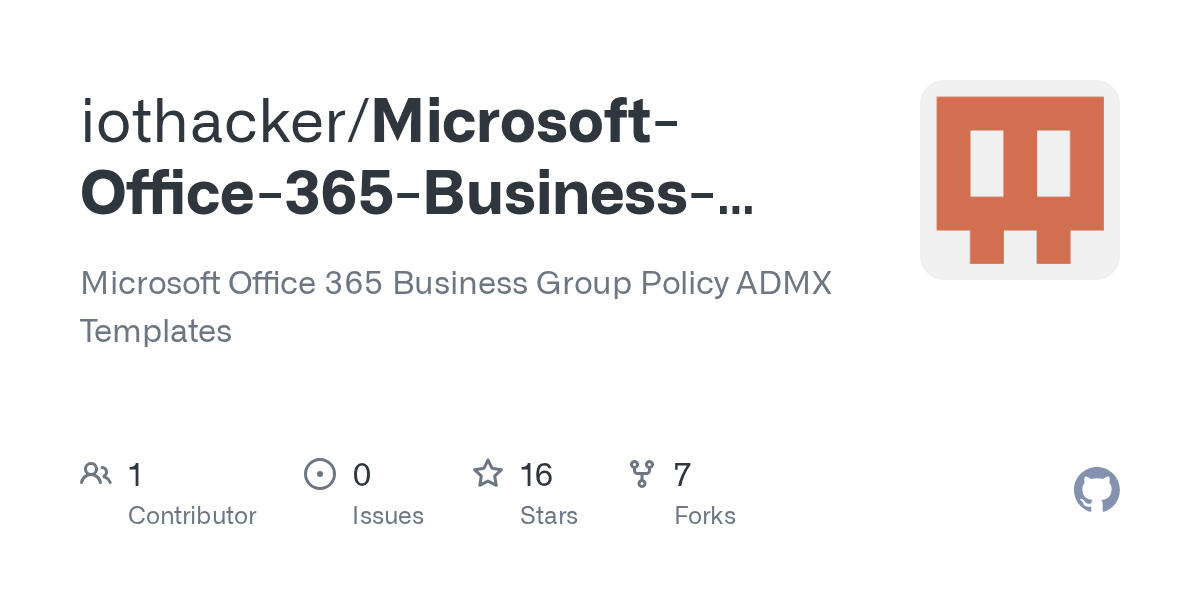Image resolution: width=1200 pixels, height=600 pixels.
Task: Click the contributor count number 1
Action: click(135, 474)
